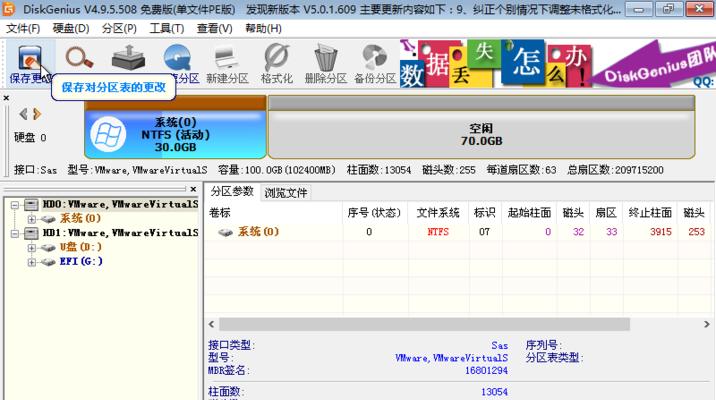This screenshot has width=716, height=400.
Task: Click the DiskGenius app icon in title bar
Action: pyautogui.click(x=8, y=8)
